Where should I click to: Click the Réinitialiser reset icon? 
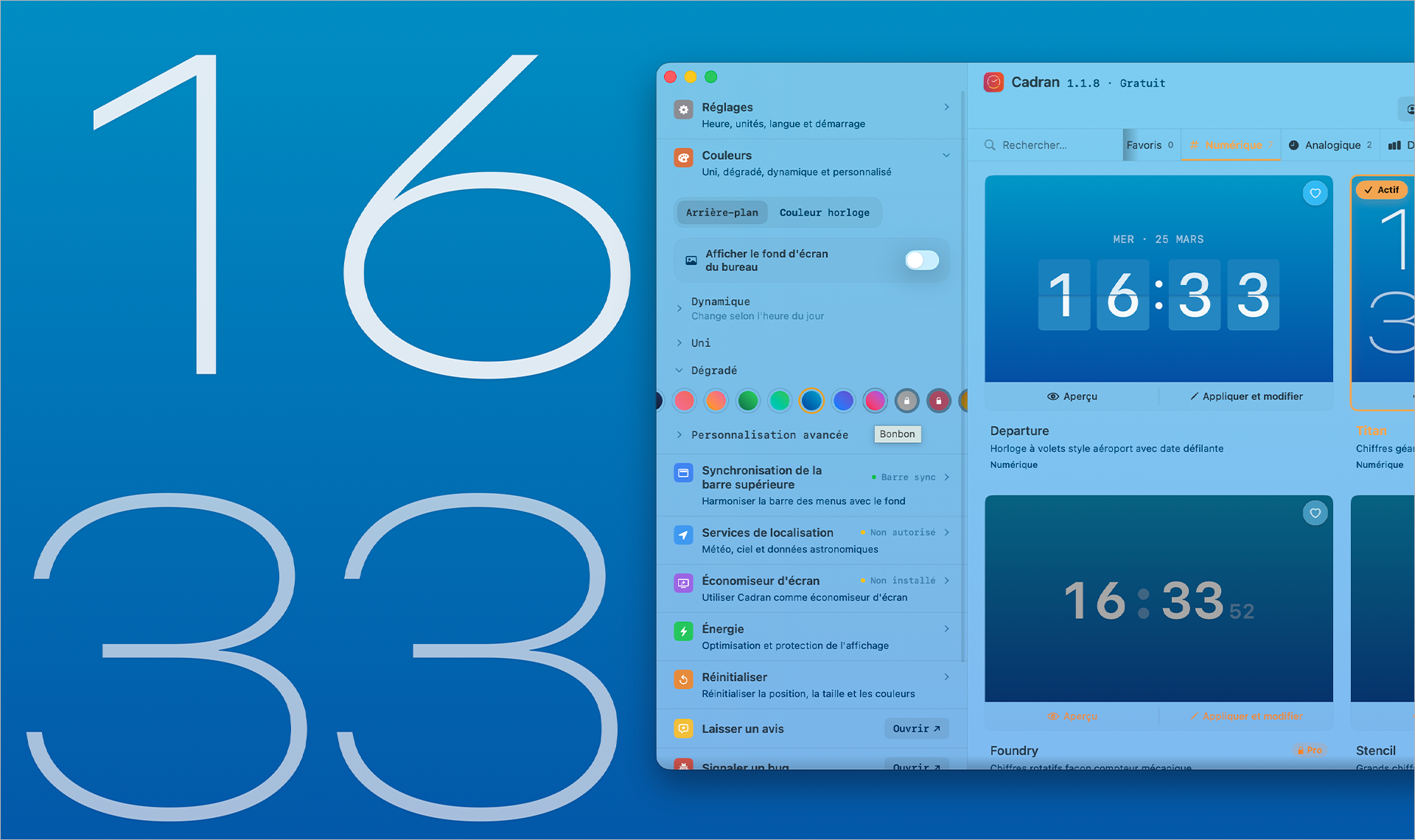683,679
